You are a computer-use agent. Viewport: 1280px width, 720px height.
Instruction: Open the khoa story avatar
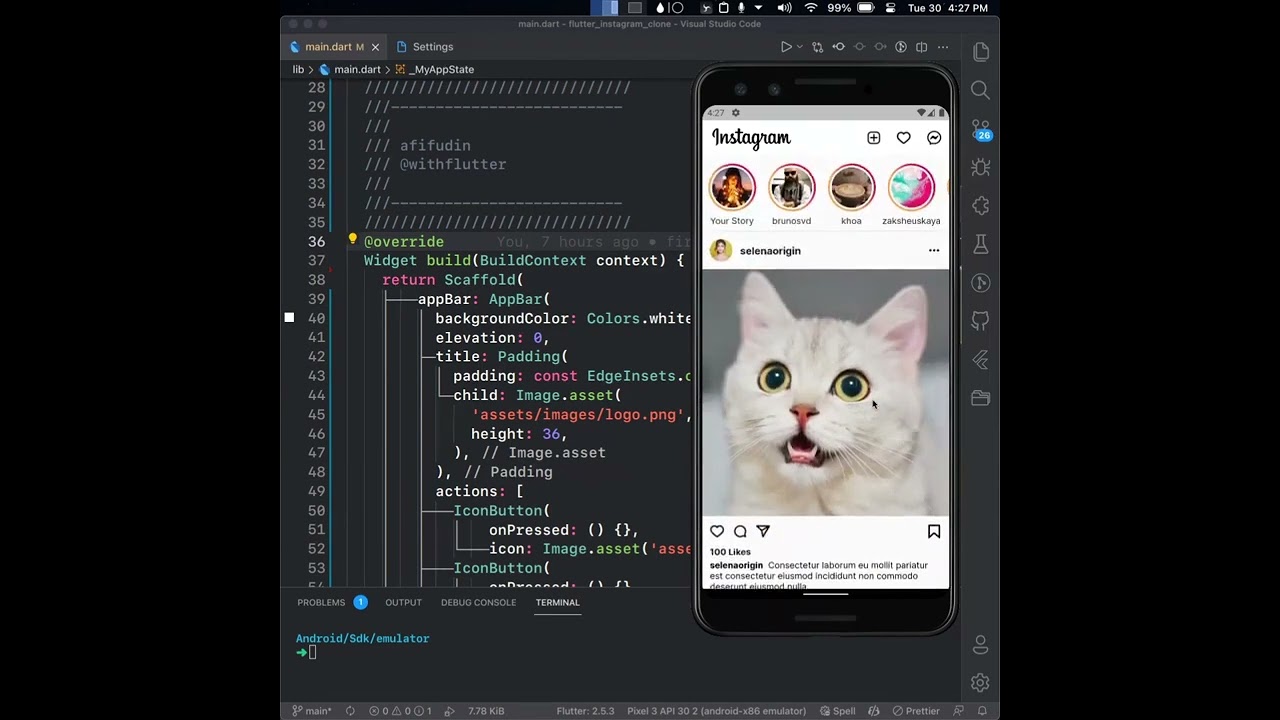pos(851,188)
